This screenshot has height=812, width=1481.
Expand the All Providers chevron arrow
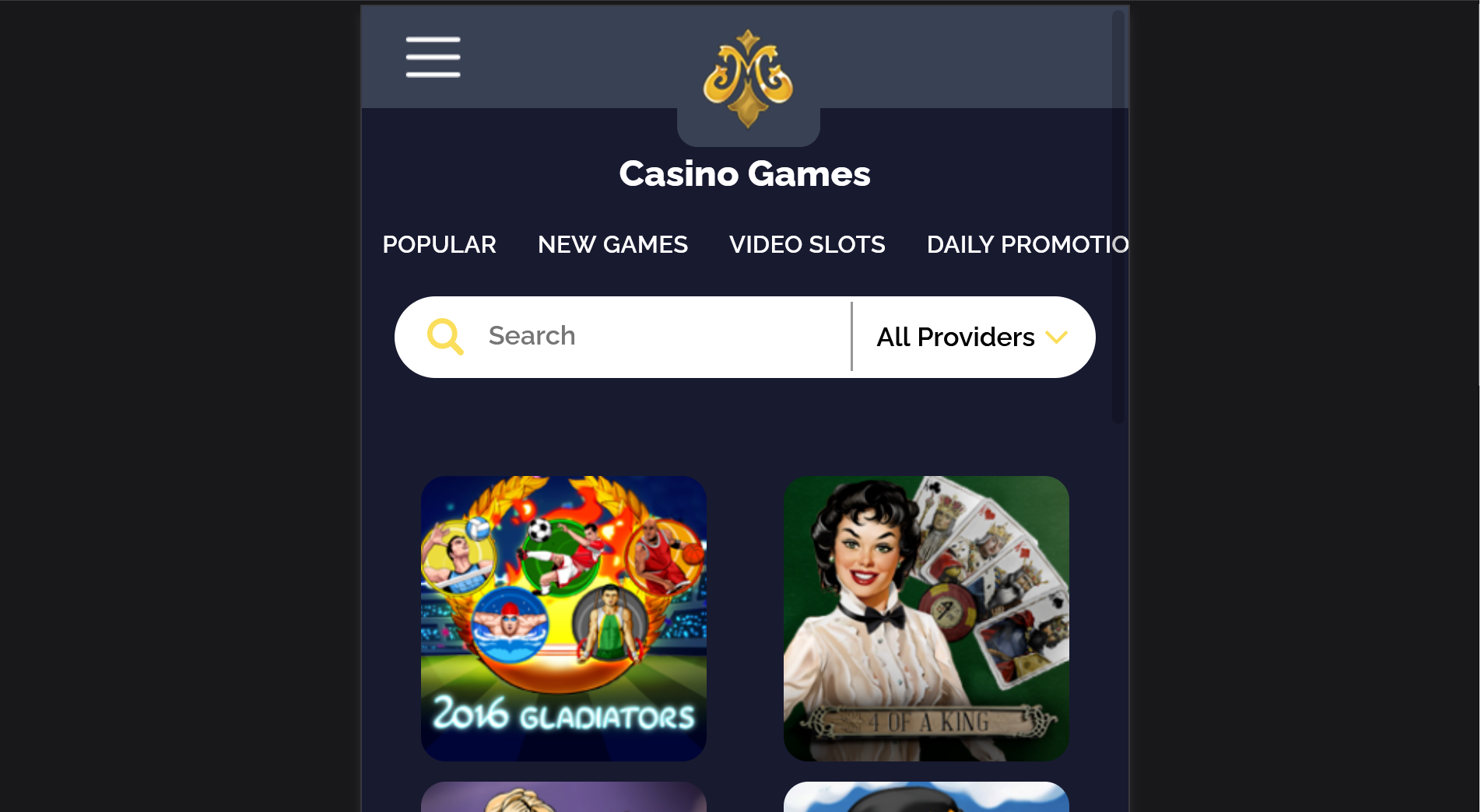1056,337
